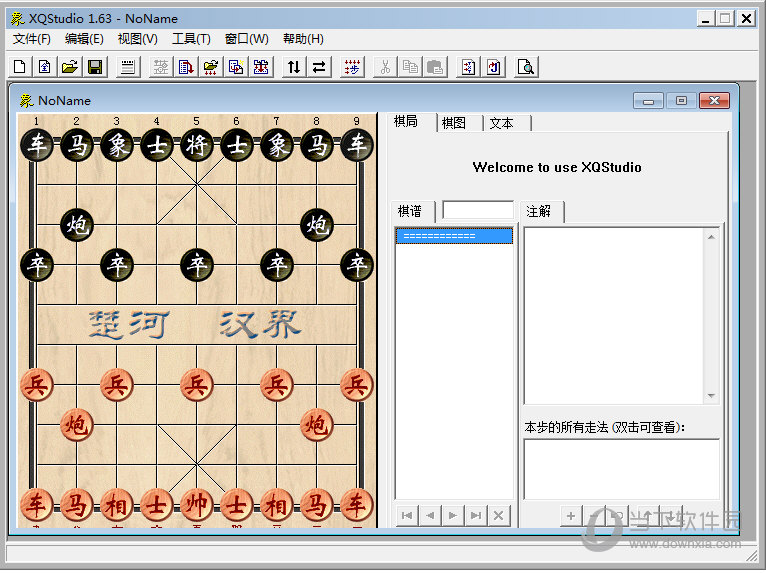Open the 视图(V) menu
766x573 pixels.
pyautogui.click(x=138, y=39)
